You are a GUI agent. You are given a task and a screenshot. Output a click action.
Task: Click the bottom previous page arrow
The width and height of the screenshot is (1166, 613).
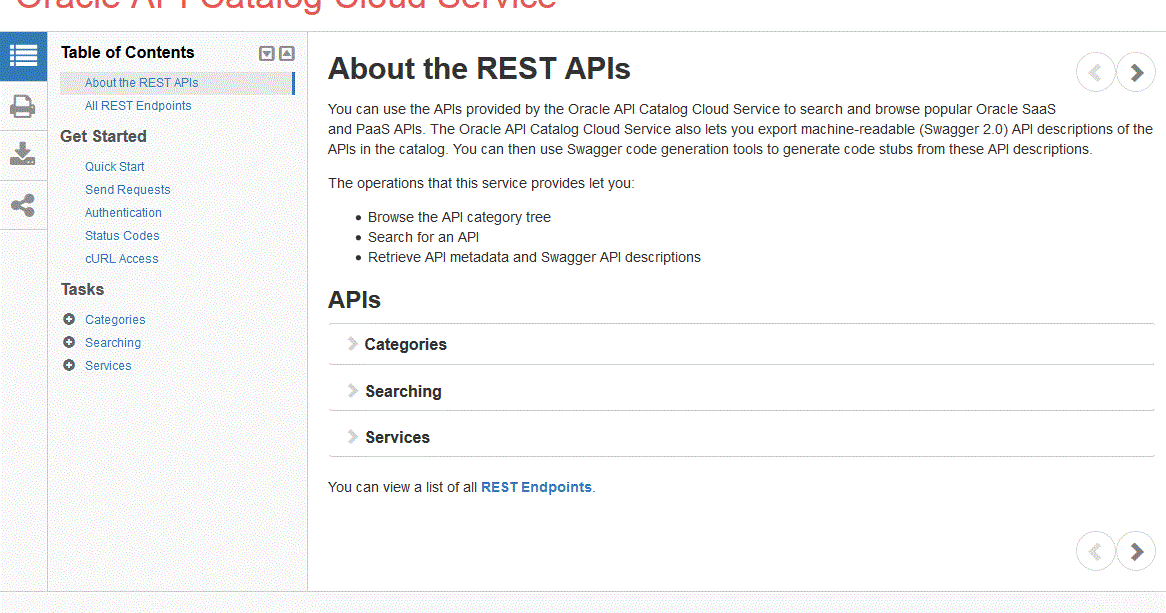pos(1095,551)
